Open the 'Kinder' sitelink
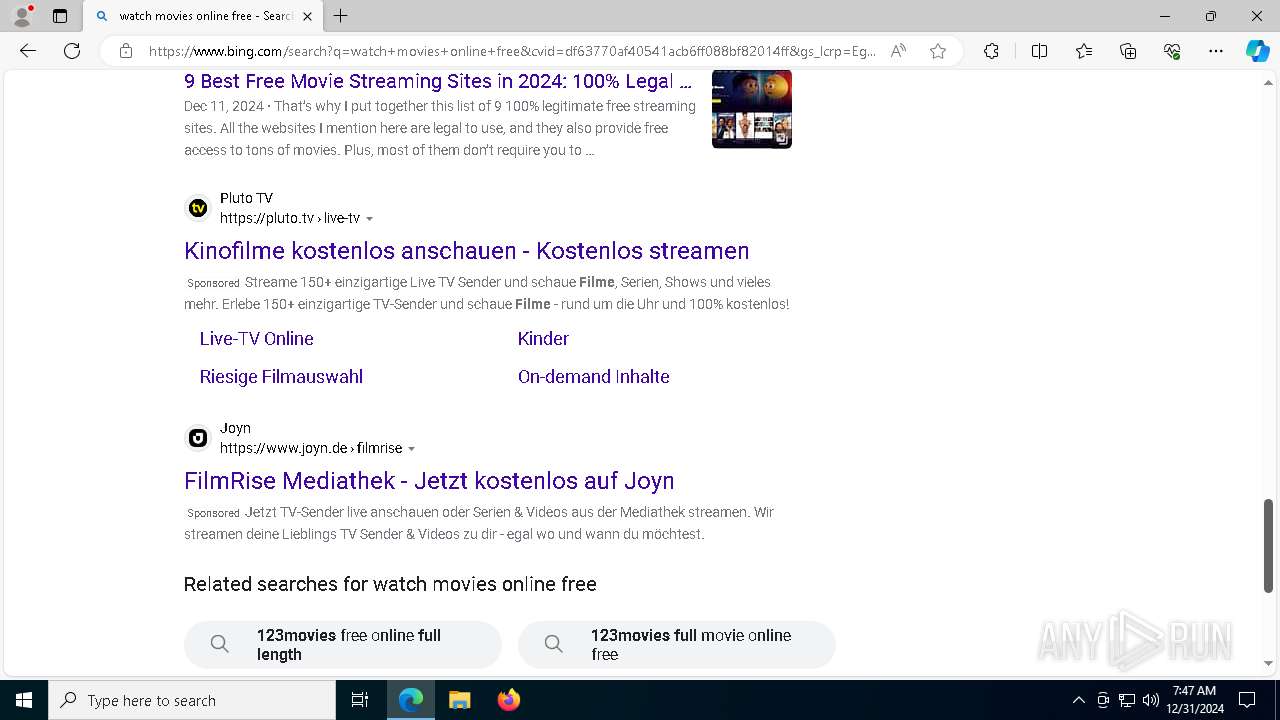This screenshot has height=720, width=1280. (x=543, y=339)
